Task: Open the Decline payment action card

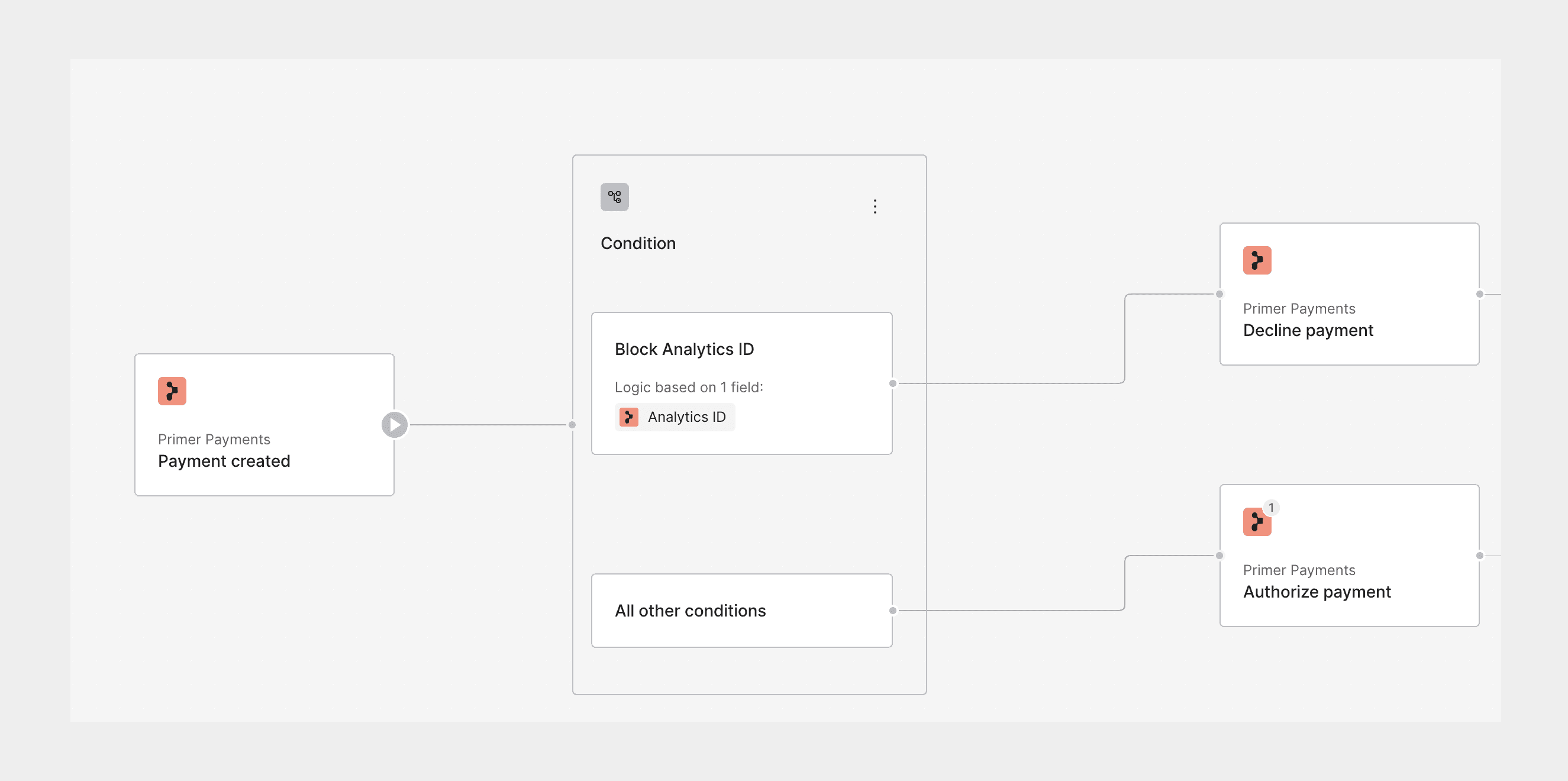Action: (x=1350, y=294)
